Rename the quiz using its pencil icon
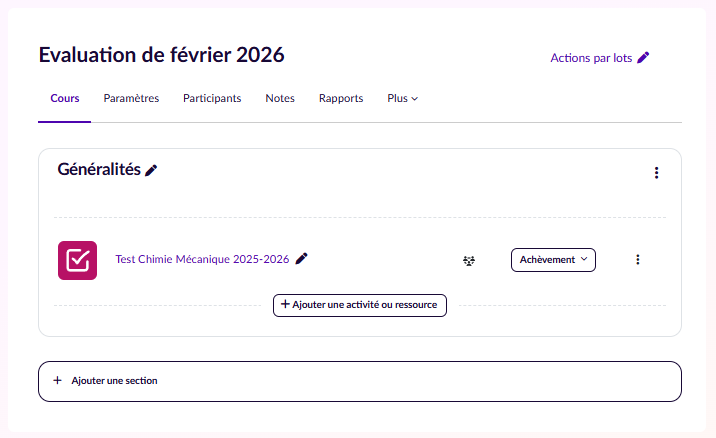The height and width of the screenshot is (438, 716). pyautogui.click(x=302, y=258)
